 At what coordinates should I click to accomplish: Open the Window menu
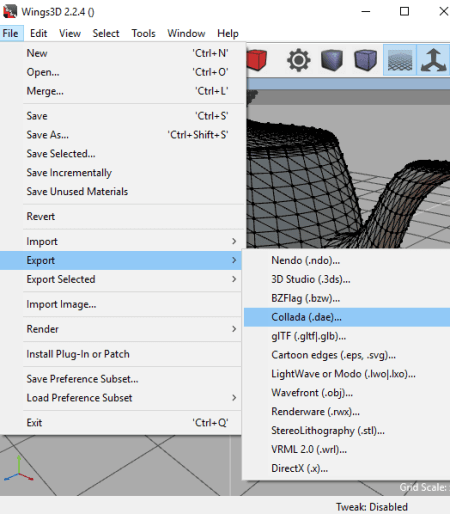pyautogui.click(x=186, y=33)
